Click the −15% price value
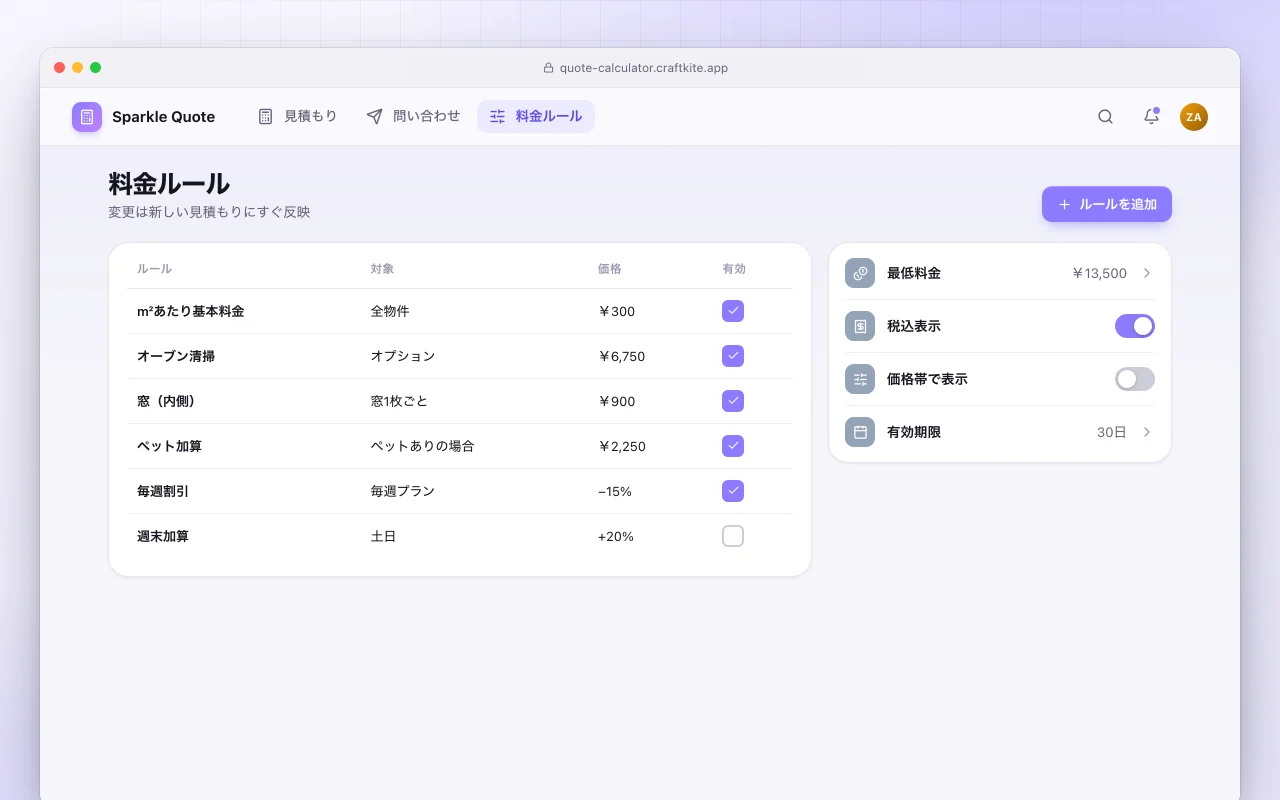1280x800 pixels. click(x=615, y=491)
